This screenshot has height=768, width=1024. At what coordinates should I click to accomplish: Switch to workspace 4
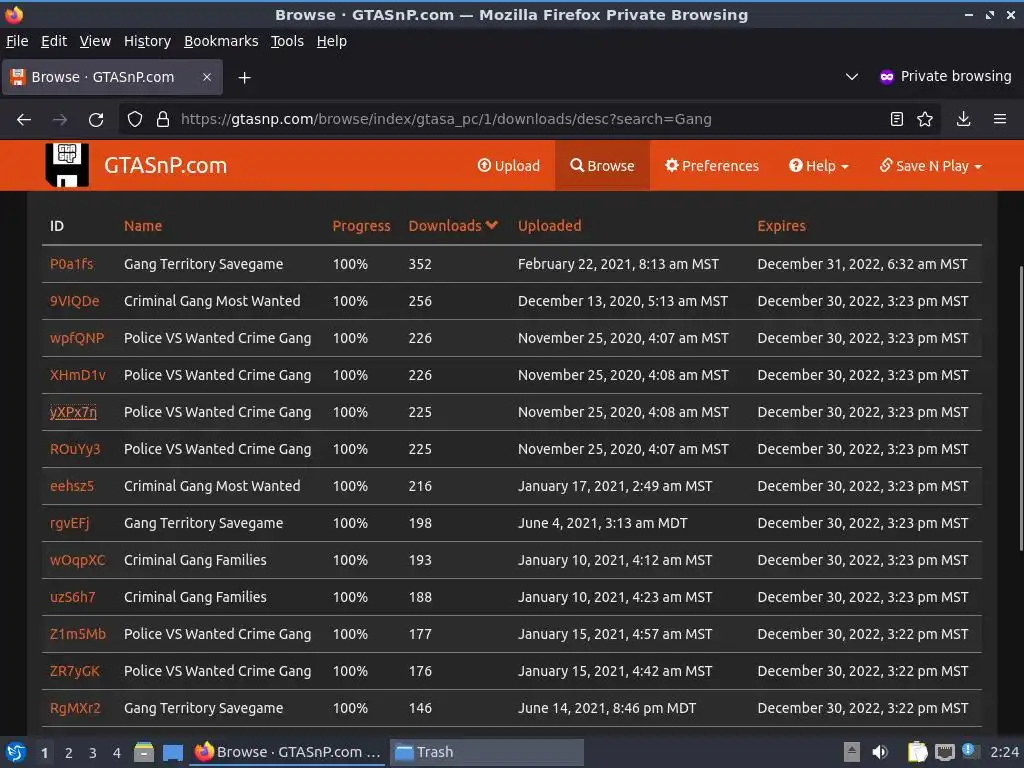click(x=117, y=753)
